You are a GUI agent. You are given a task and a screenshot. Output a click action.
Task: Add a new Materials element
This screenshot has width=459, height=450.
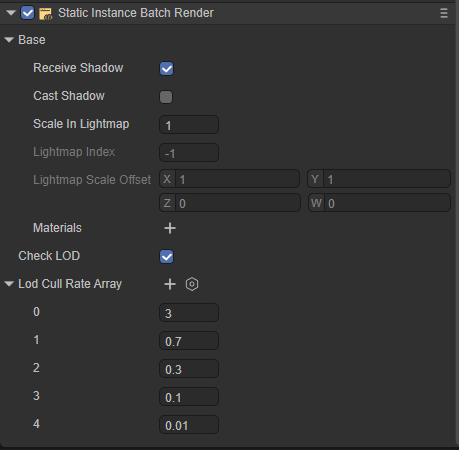[170, 228]
